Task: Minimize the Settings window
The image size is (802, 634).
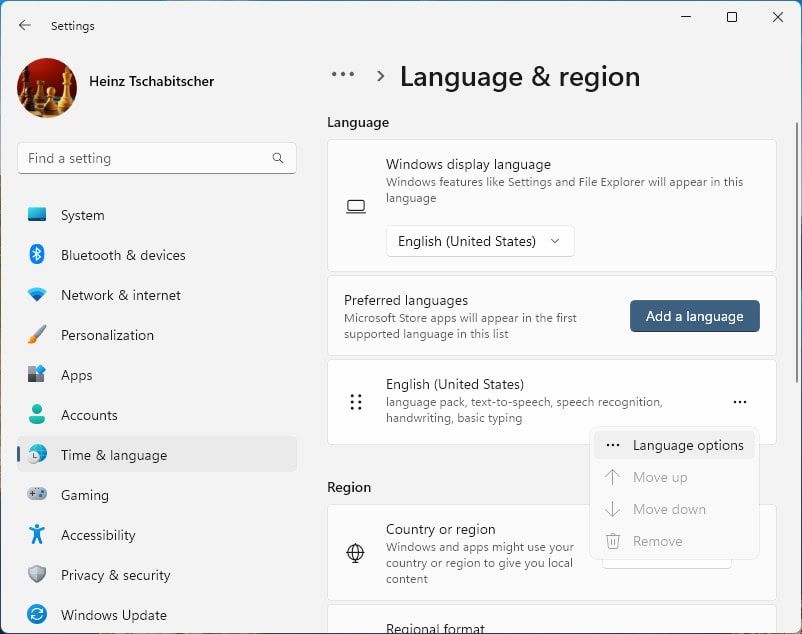Action: click(x=686, y=17)
